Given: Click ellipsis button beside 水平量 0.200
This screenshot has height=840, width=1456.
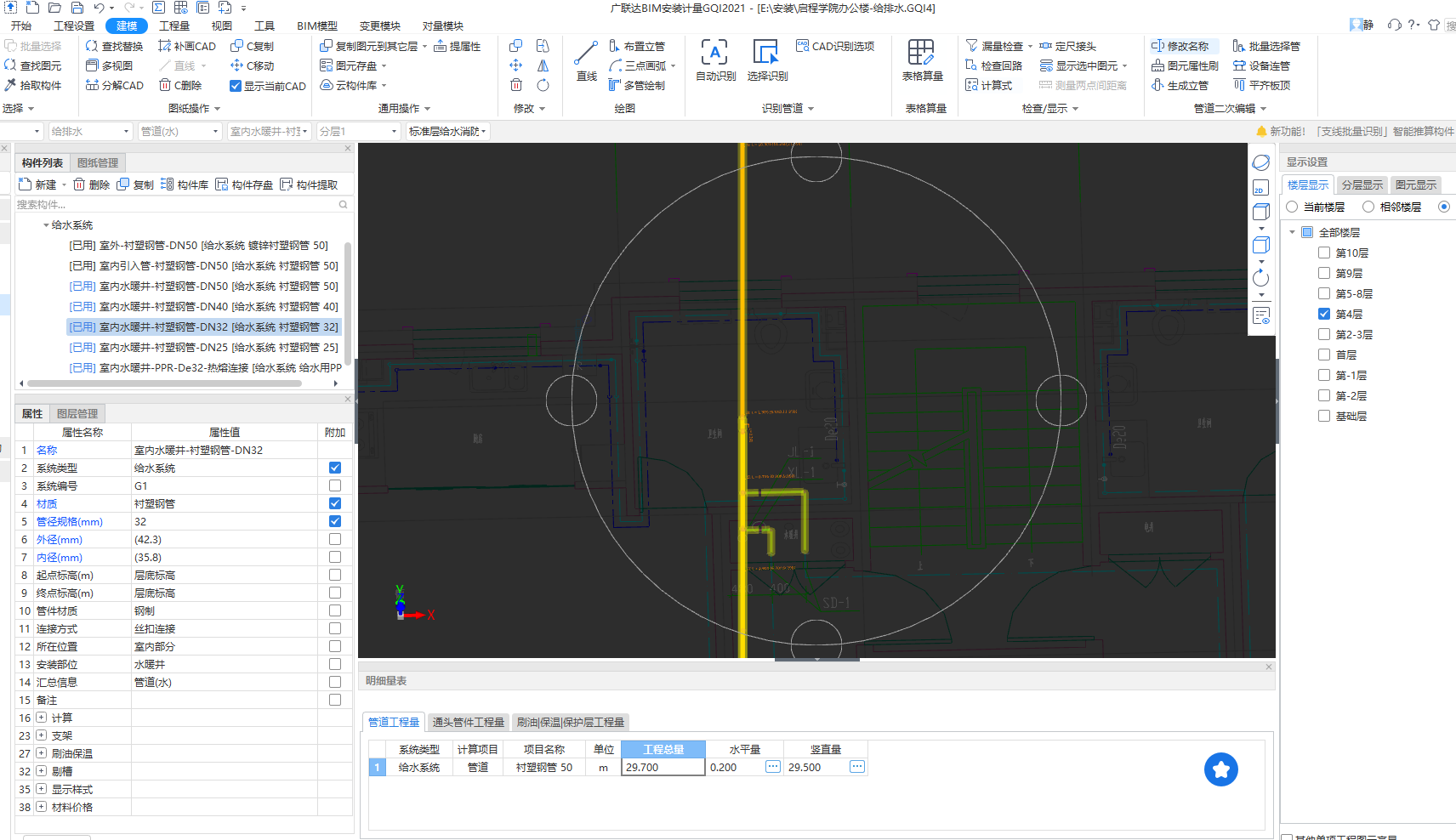Looking at the screenshot, I should click(772, 766).
